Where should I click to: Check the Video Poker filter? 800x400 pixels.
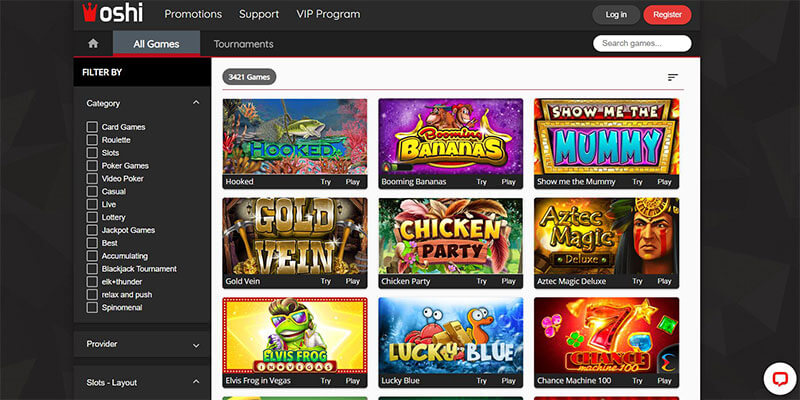(92, 179)
